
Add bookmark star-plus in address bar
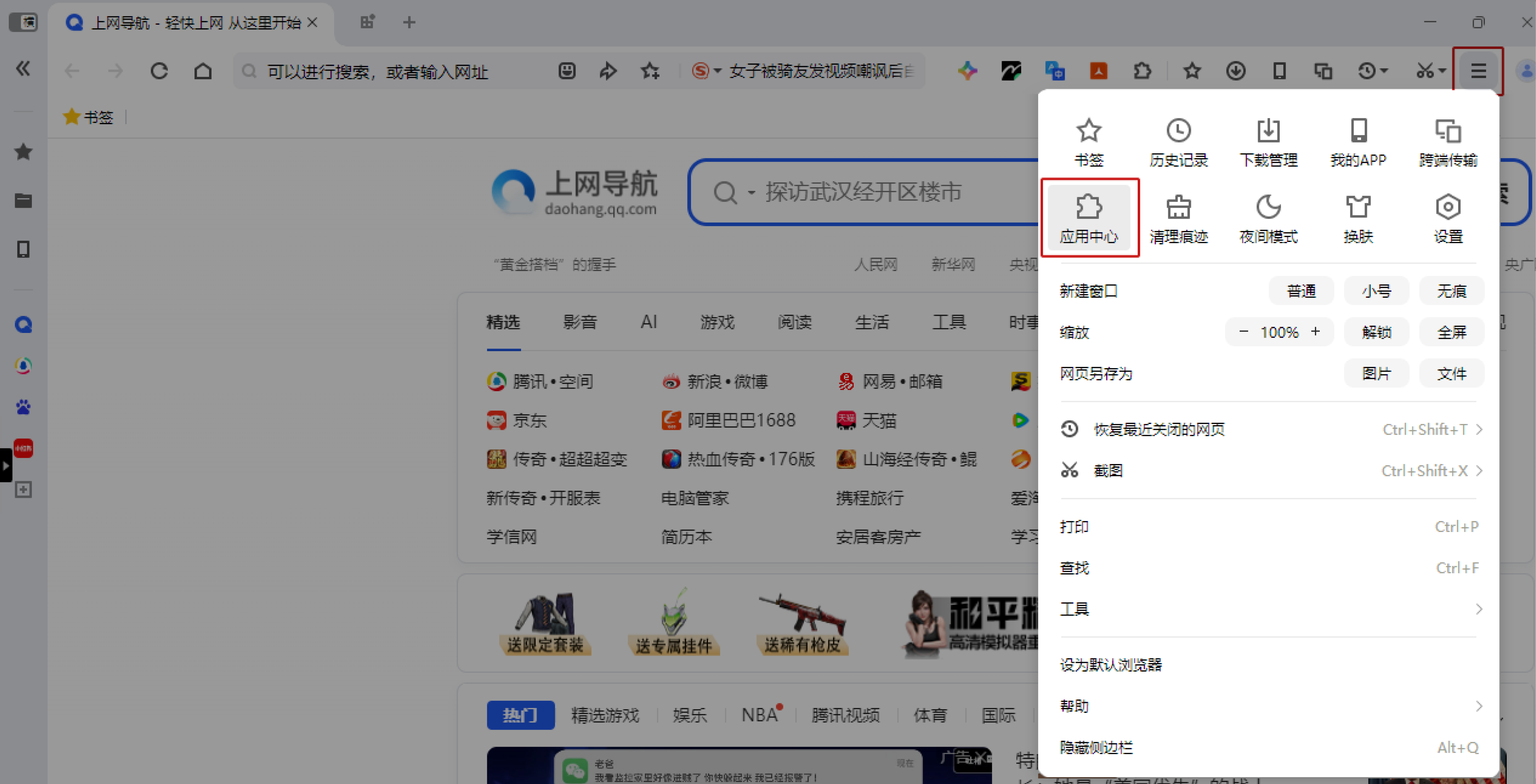point(650,72)
